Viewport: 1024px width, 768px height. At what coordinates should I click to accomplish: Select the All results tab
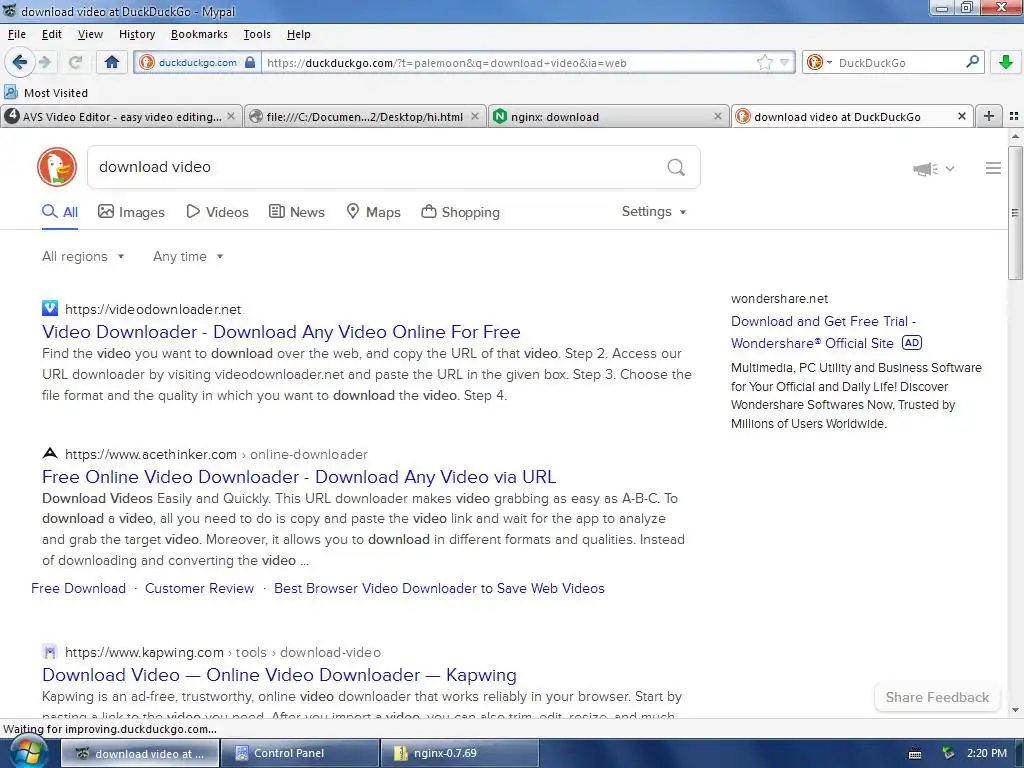click(x=60, y=212)
